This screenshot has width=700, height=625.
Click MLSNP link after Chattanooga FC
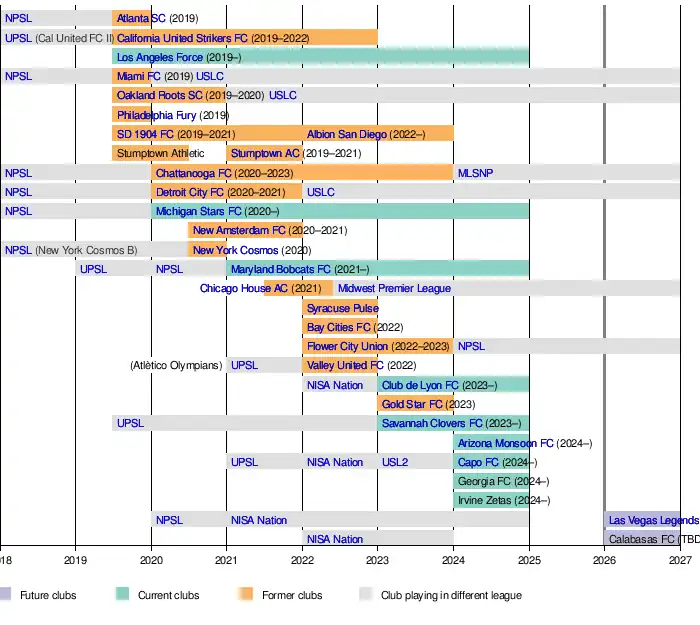(475, 173)
